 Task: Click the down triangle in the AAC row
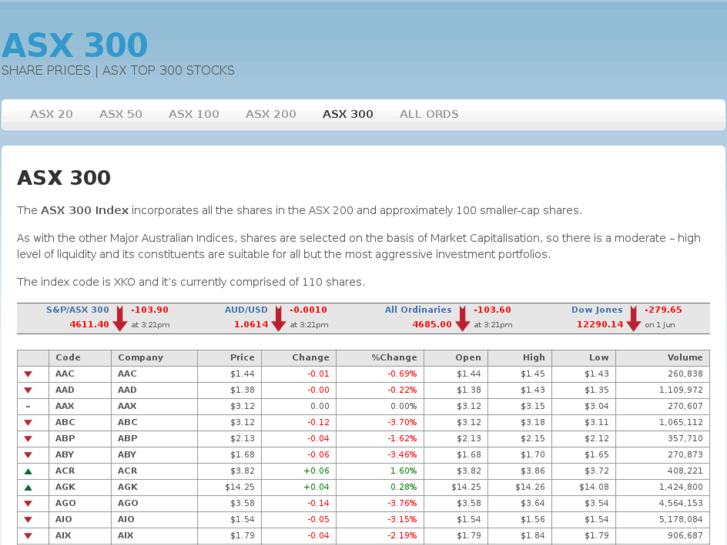coord(28,374)
